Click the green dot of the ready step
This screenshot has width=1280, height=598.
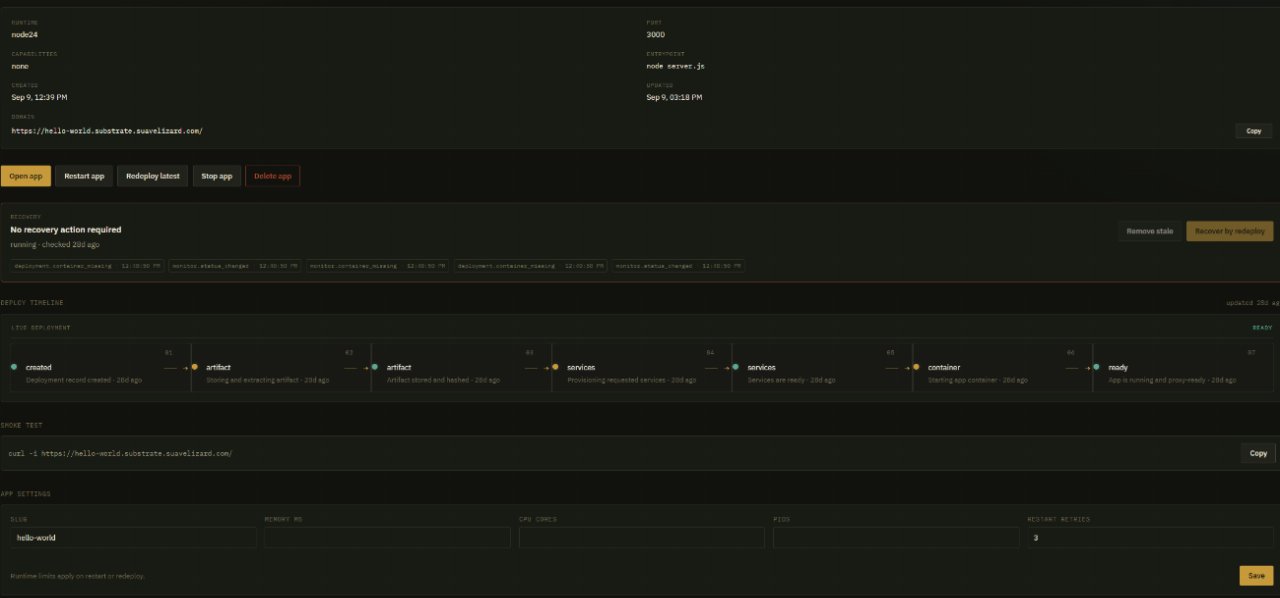pyautogui.click(x=1096, y=367)
